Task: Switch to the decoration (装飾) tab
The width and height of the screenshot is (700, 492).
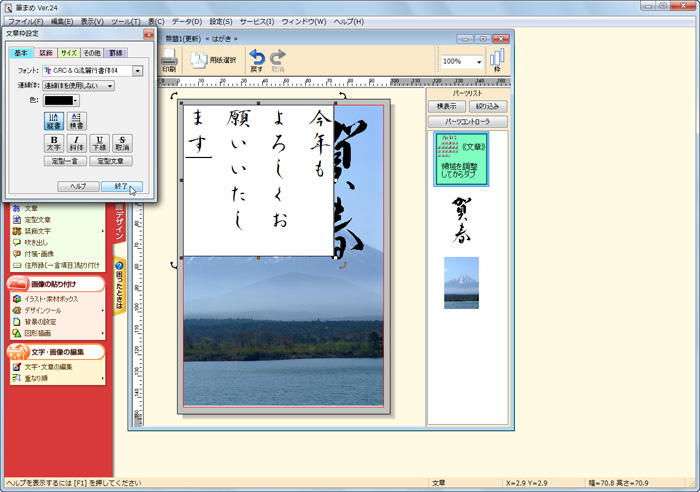Action: coord(45,52)
